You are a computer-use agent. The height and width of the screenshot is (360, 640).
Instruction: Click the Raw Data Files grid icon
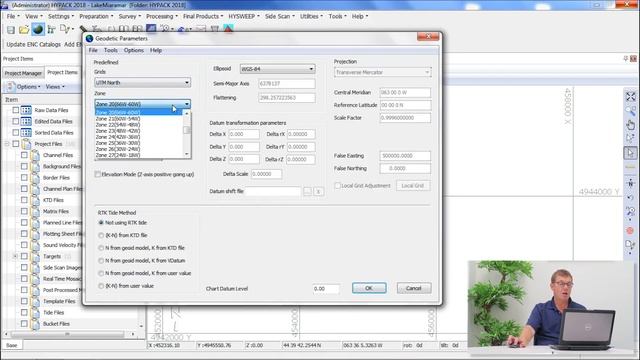point(26,110)
